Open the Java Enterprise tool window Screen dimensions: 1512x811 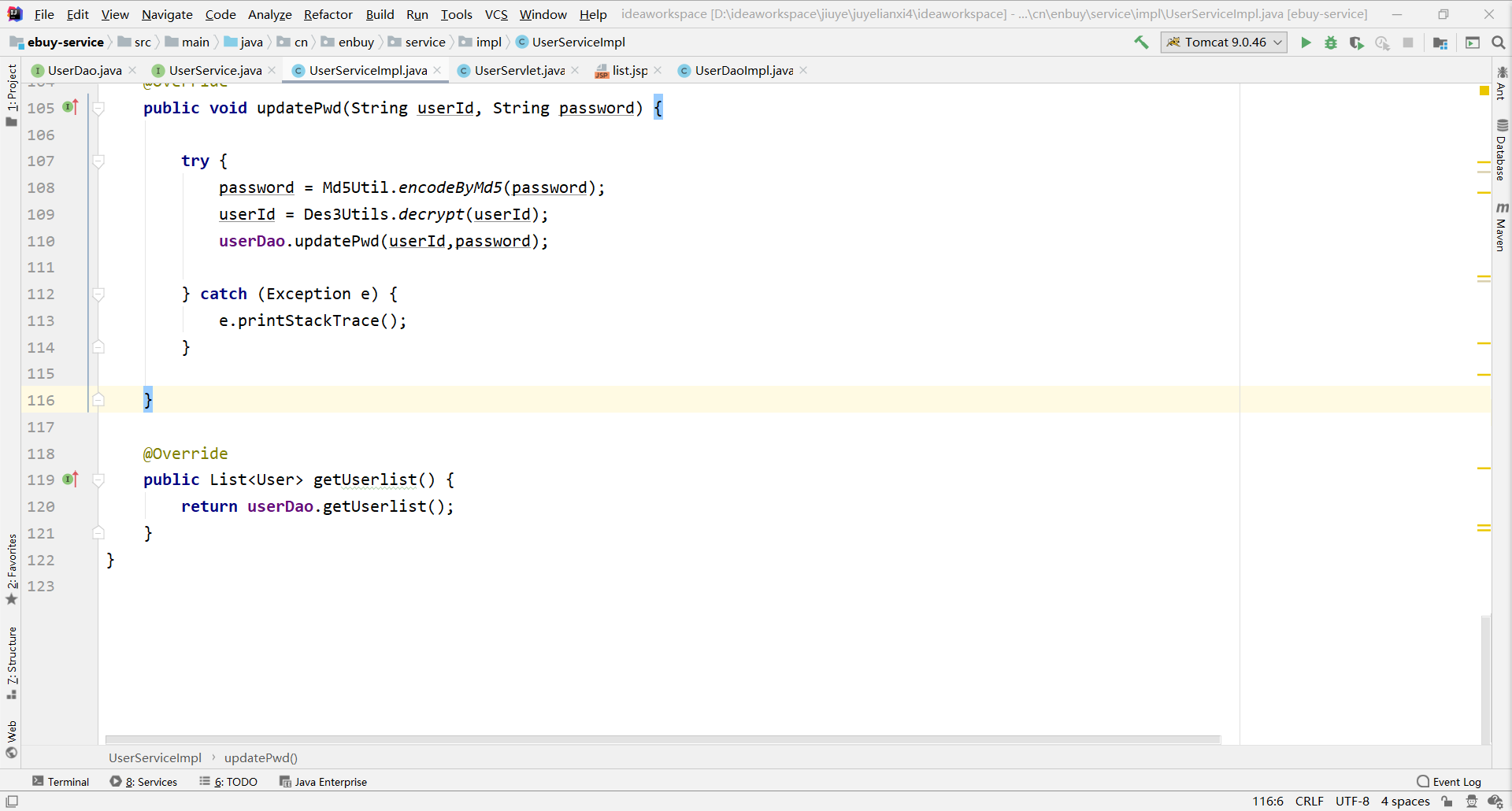coord(324,782)
